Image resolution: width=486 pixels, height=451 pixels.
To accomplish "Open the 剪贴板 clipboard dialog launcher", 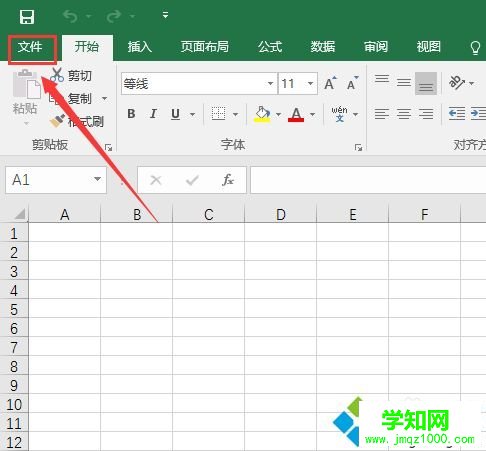I will [108, 147].
